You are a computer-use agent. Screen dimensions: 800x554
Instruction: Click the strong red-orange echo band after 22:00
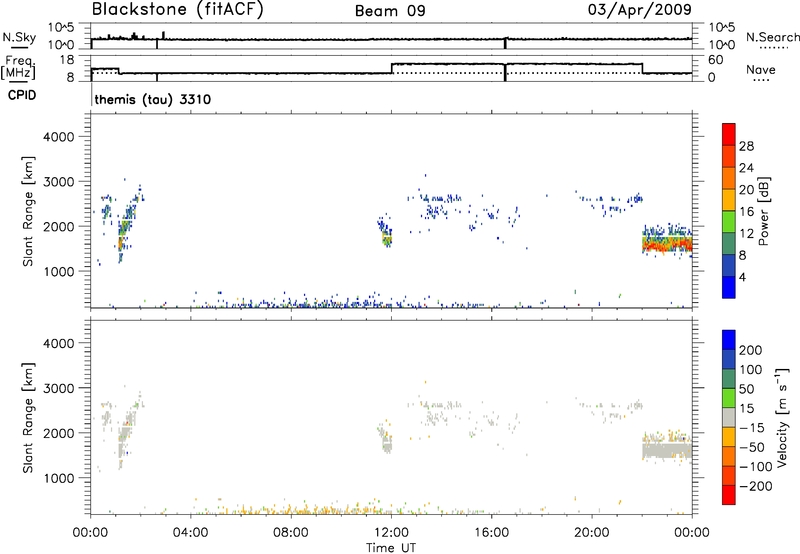pyautogui.click(x=667, y=245)
